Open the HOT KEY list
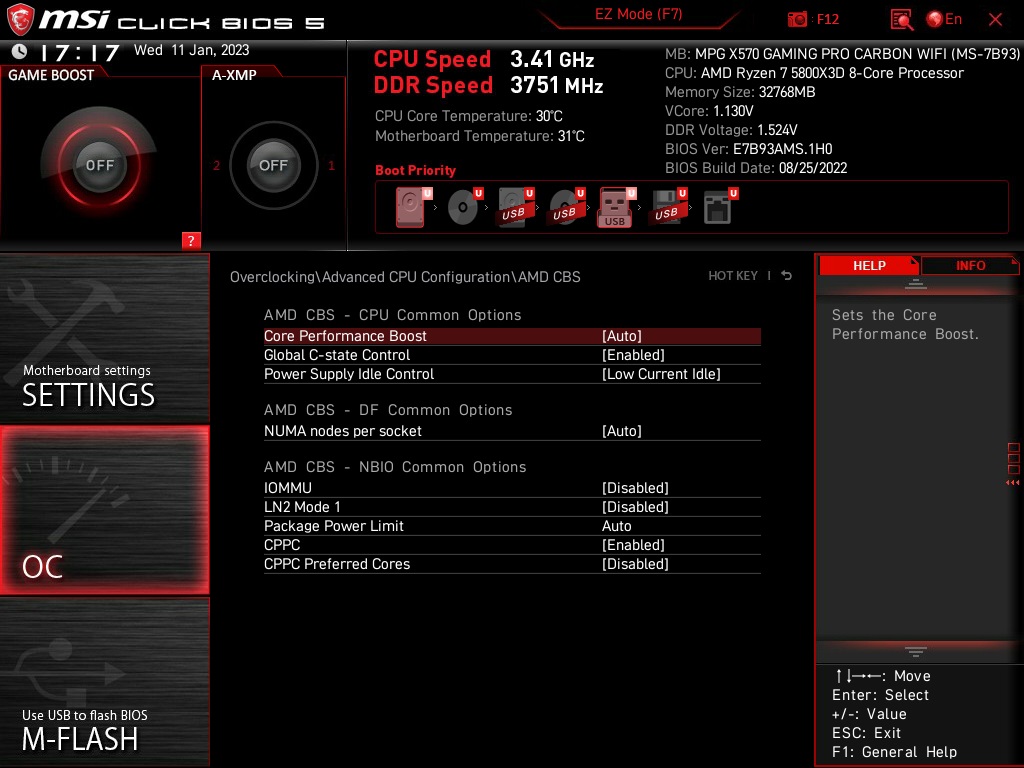Viewport: 1024px width, 768px height. coord(733,276)
